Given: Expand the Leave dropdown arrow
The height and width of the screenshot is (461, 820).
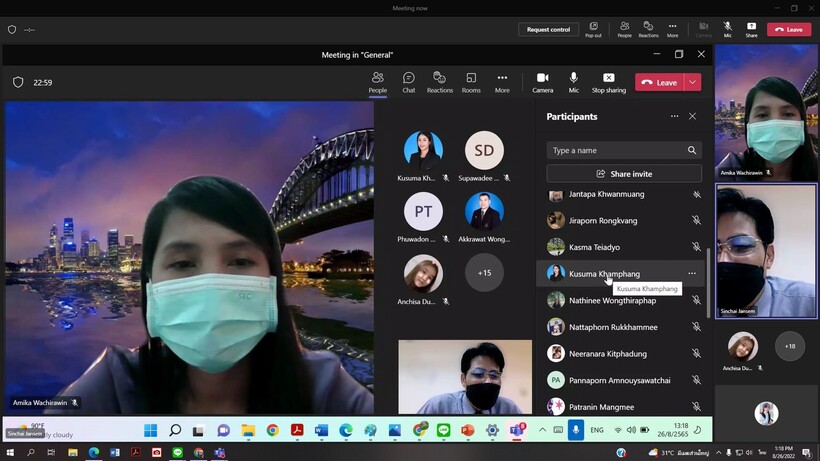Looking at the screenshot, I should [692, 82].
